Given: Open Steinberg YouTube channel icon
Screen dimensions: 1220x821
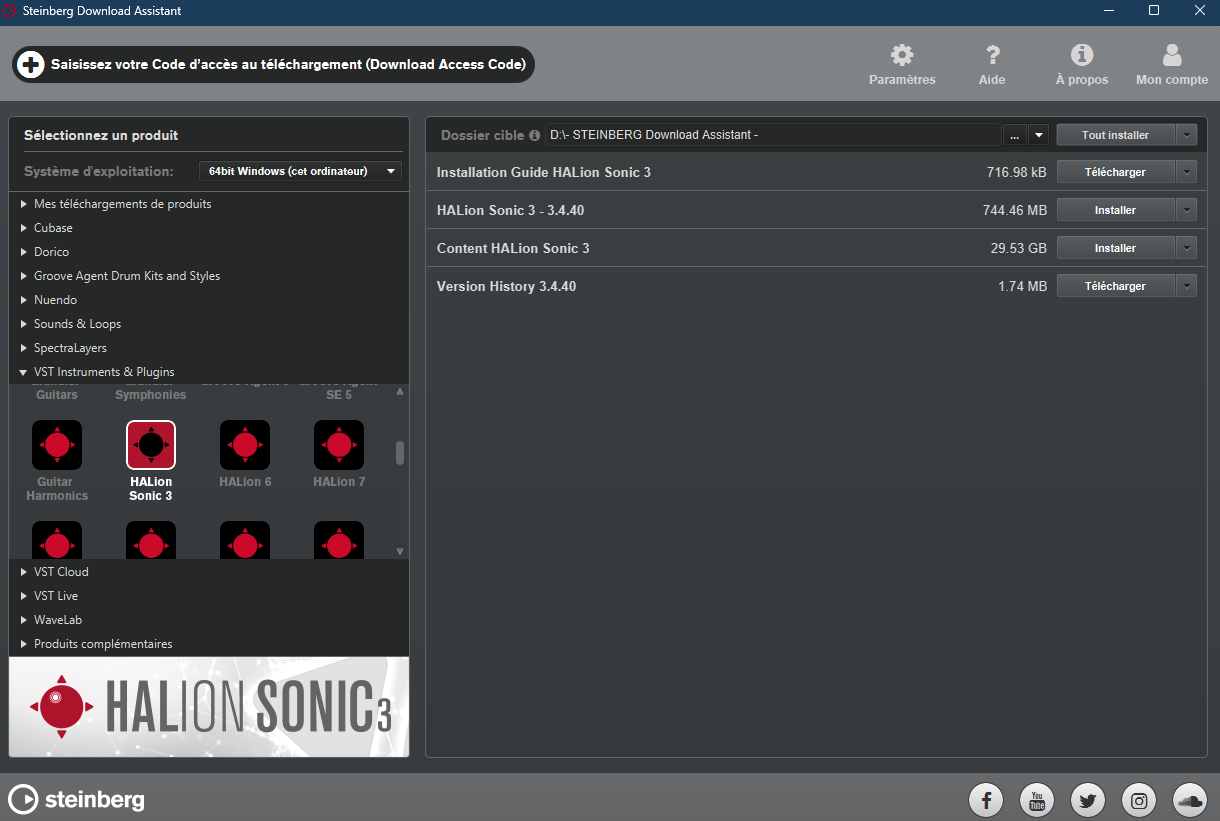Looking at the screenshot, I should pyautogui.click(x=1037, y=800).
